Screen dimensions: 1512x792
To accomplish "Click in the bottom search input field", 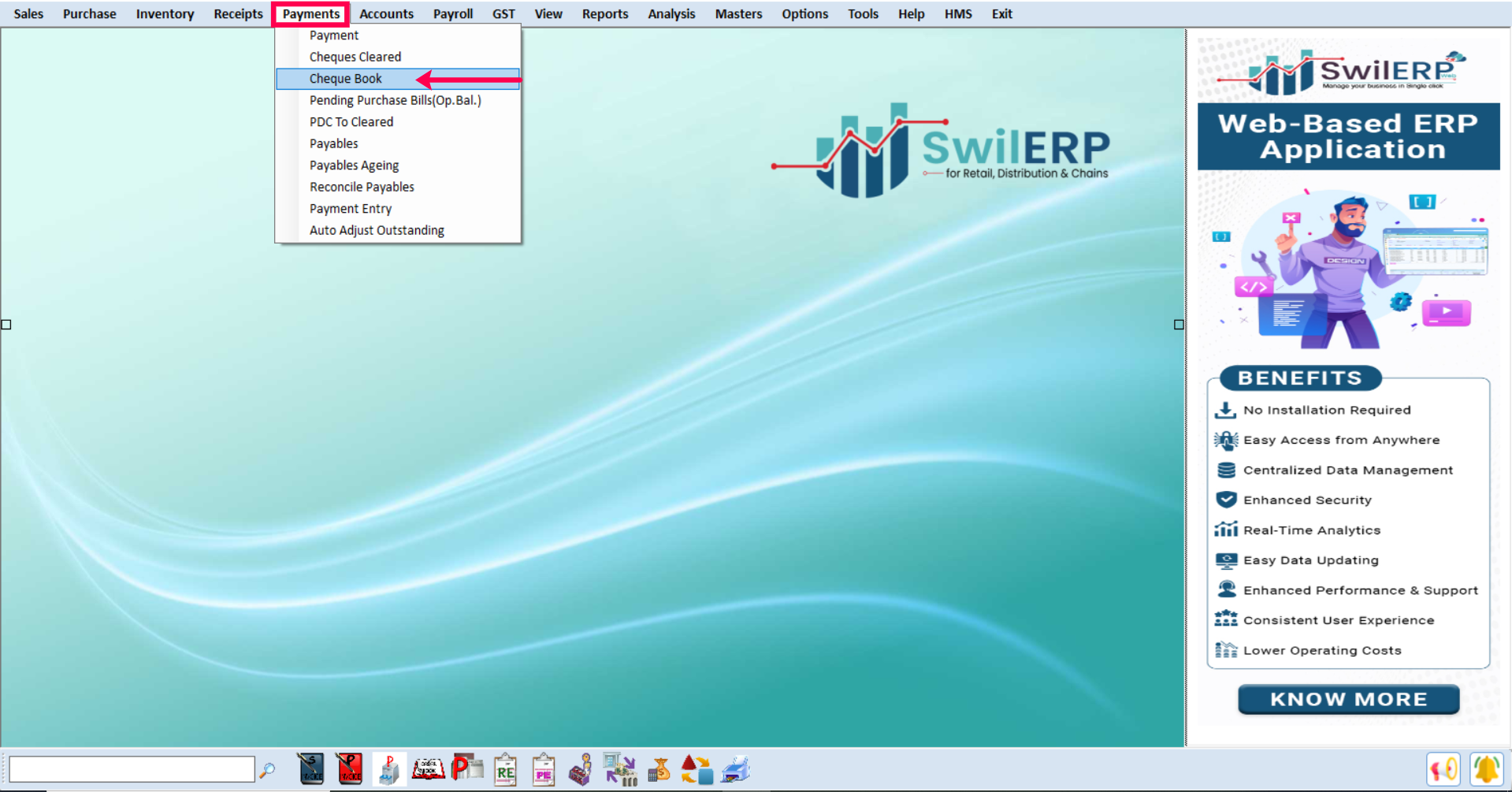I will [132, 769].
